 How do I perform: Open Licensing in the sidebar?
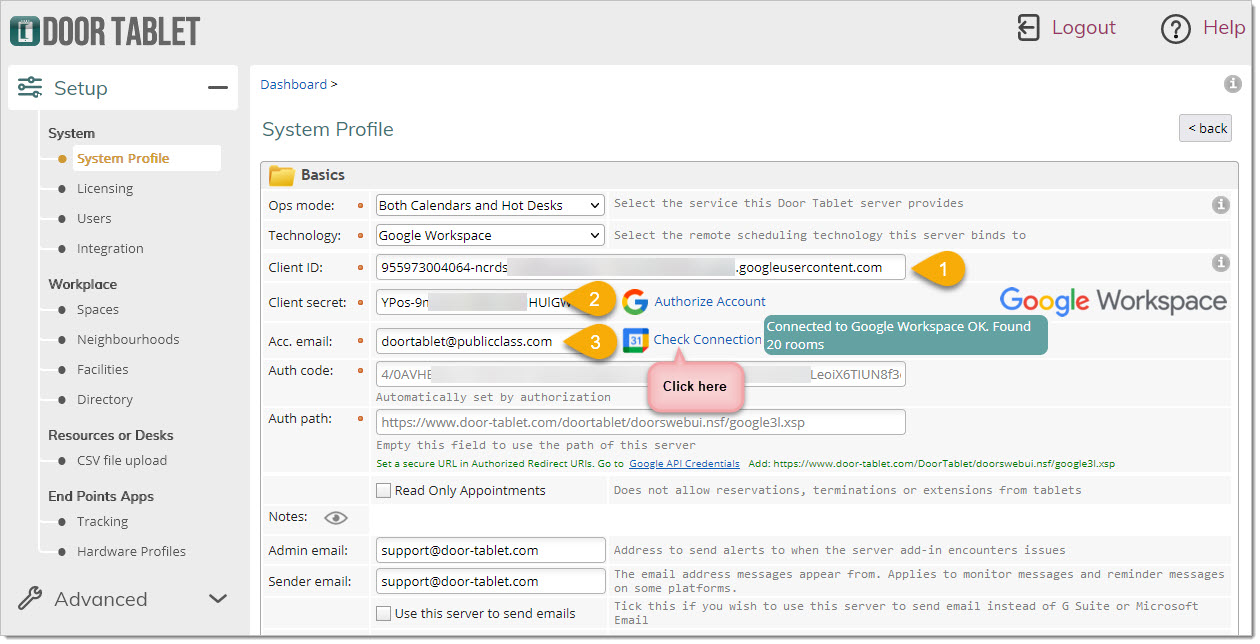pos(105,188)
